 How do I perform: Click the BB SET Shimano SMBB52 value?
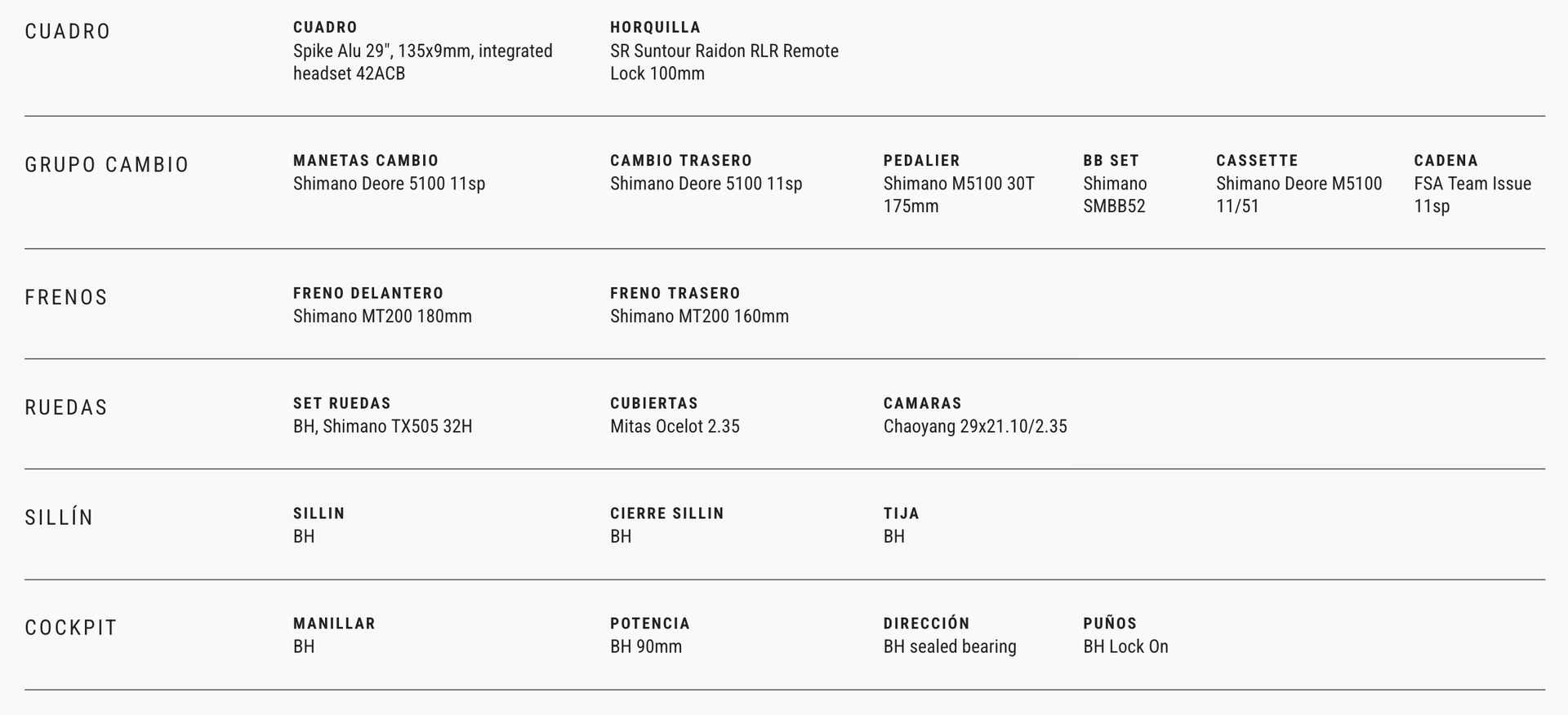pyautogui.click(x=1114, y=195)
